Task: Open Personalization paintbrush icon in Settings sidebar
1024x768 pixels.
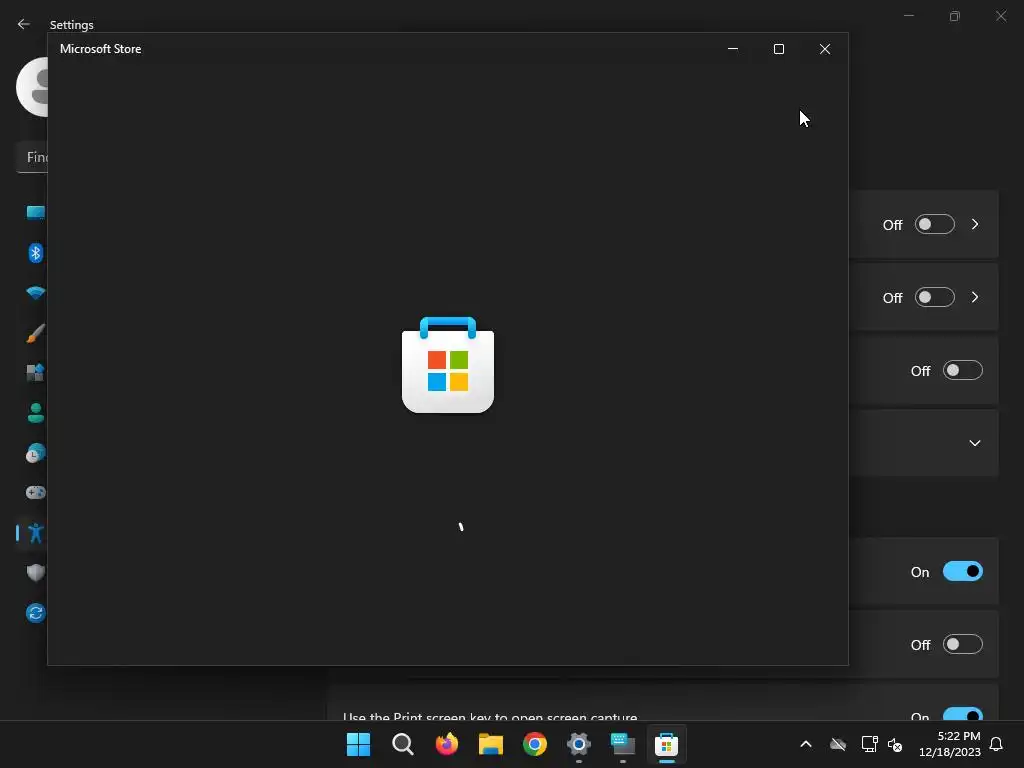Action: pyautogui.click(x=36, y=333)
